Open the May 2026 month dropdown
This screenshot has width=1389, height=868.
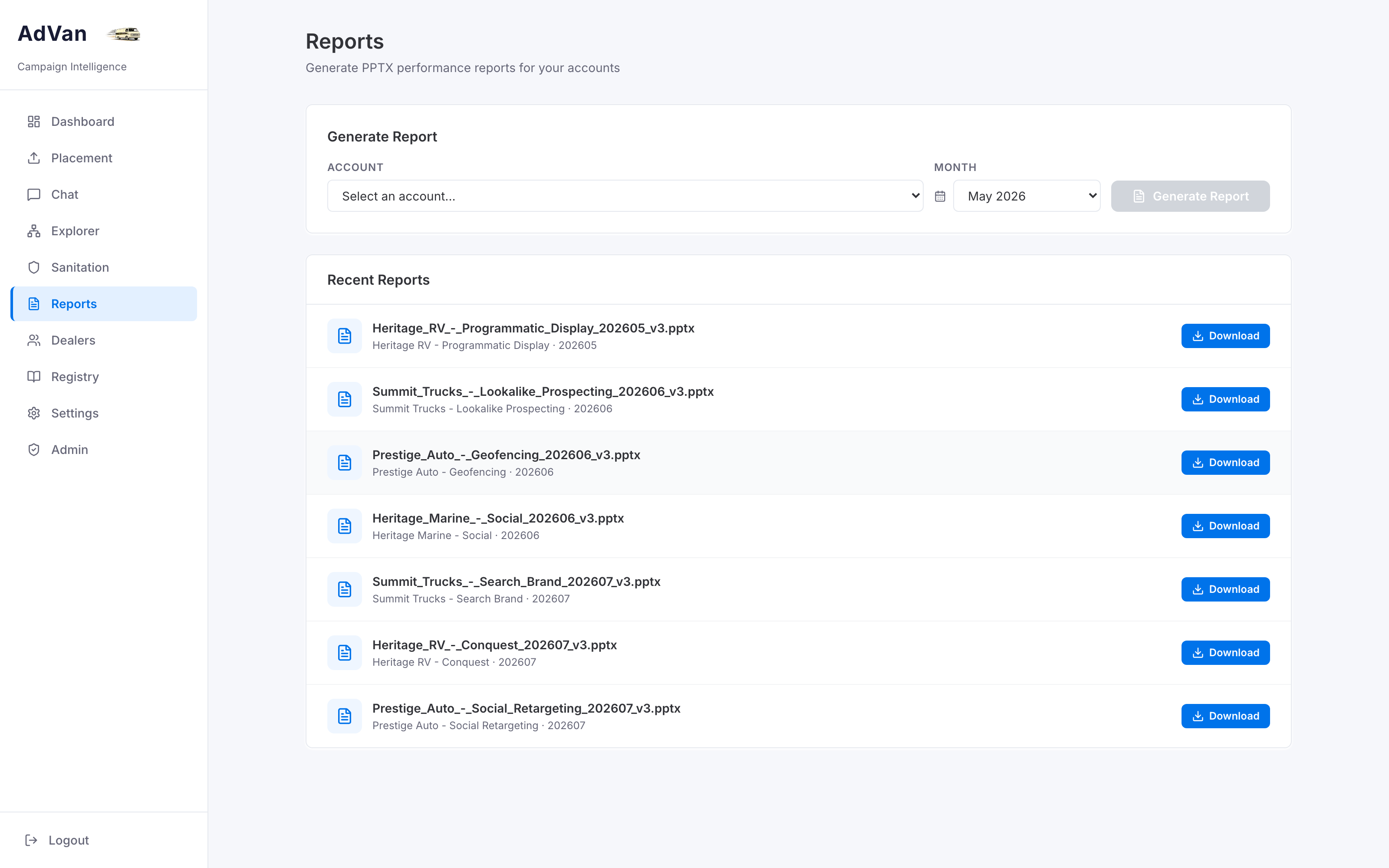[x=1027, y=196]
